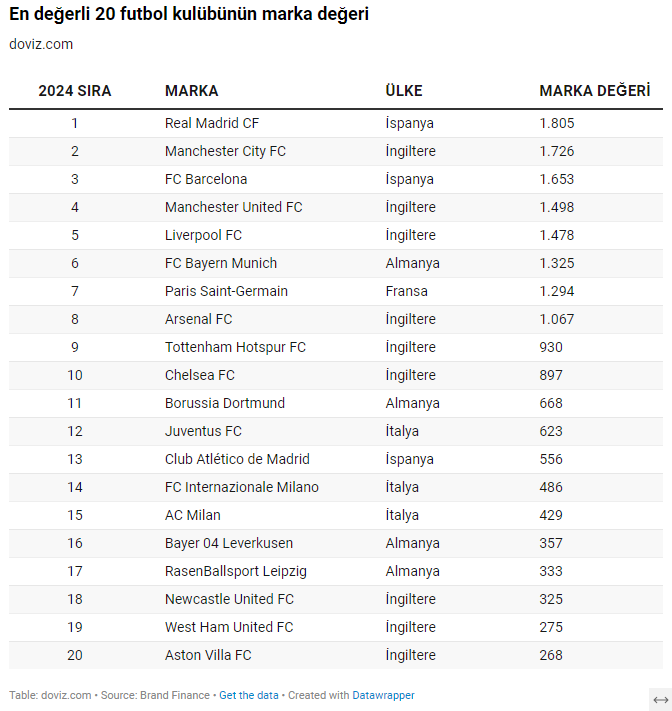The height and width of the screenshot is (711, 672).
Task: Select the Real Madrid CF cell
Action: point(212,123)
